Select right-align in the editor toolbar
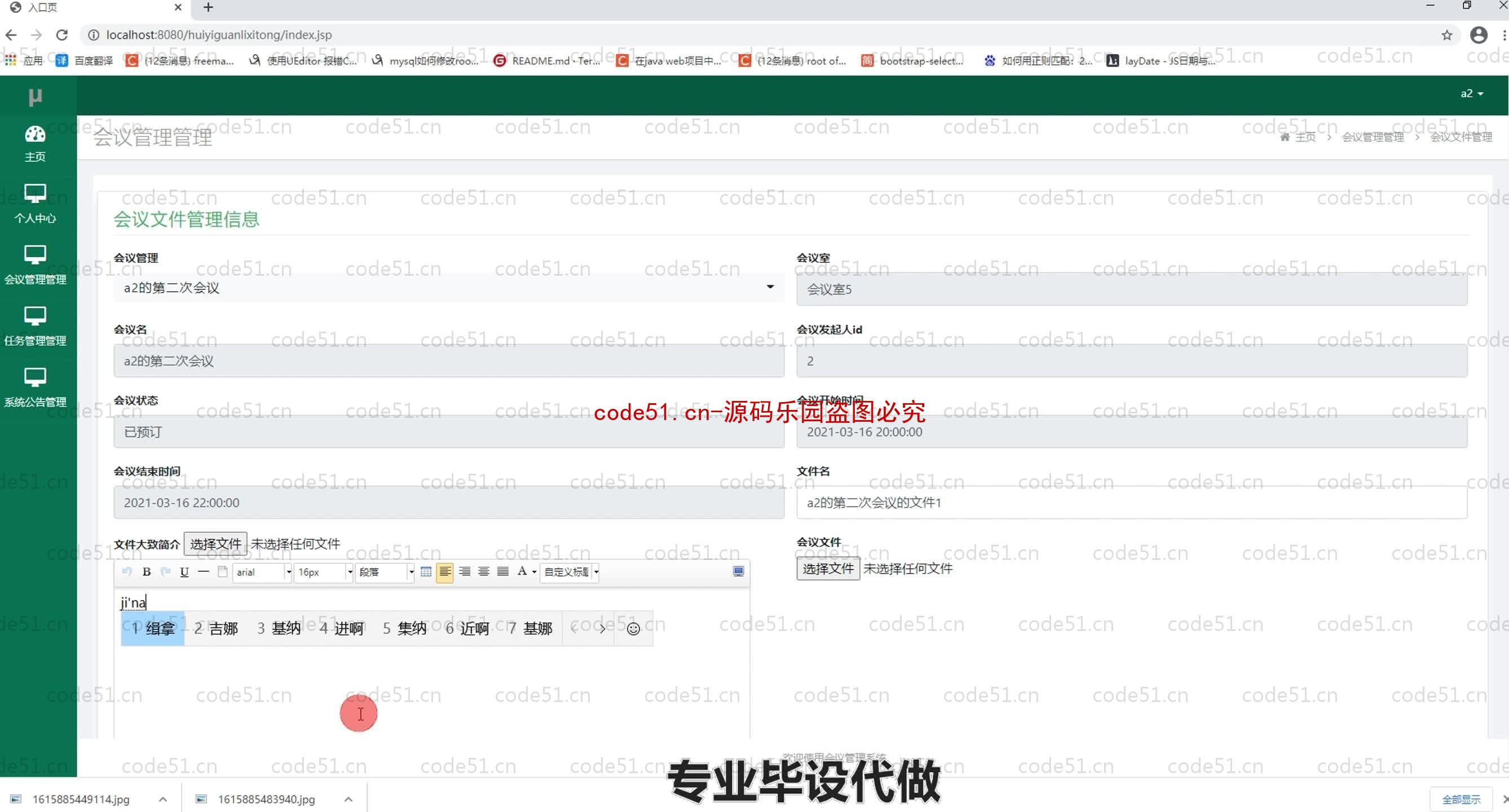This screenshot has height=812, width=1509. [x=465, y=572]
